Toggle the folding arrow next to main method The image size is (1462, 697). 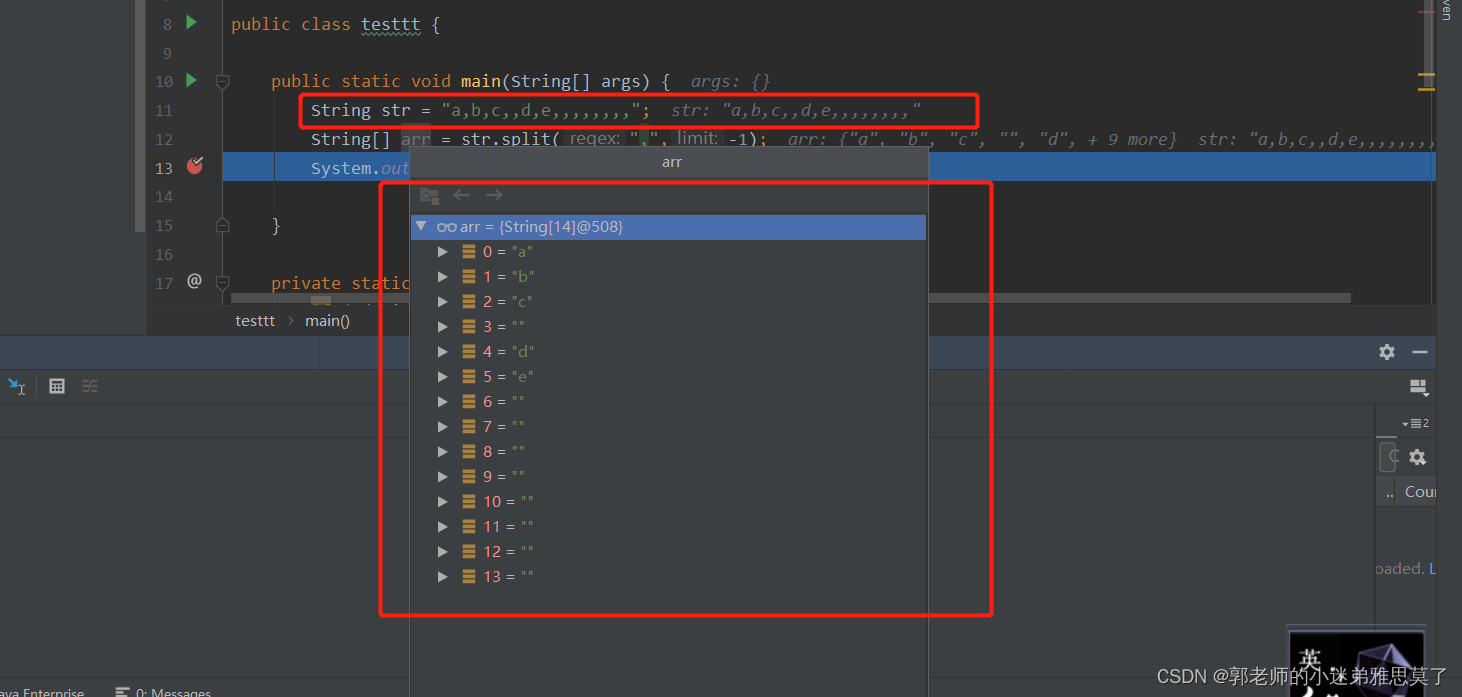coord(222,80)
